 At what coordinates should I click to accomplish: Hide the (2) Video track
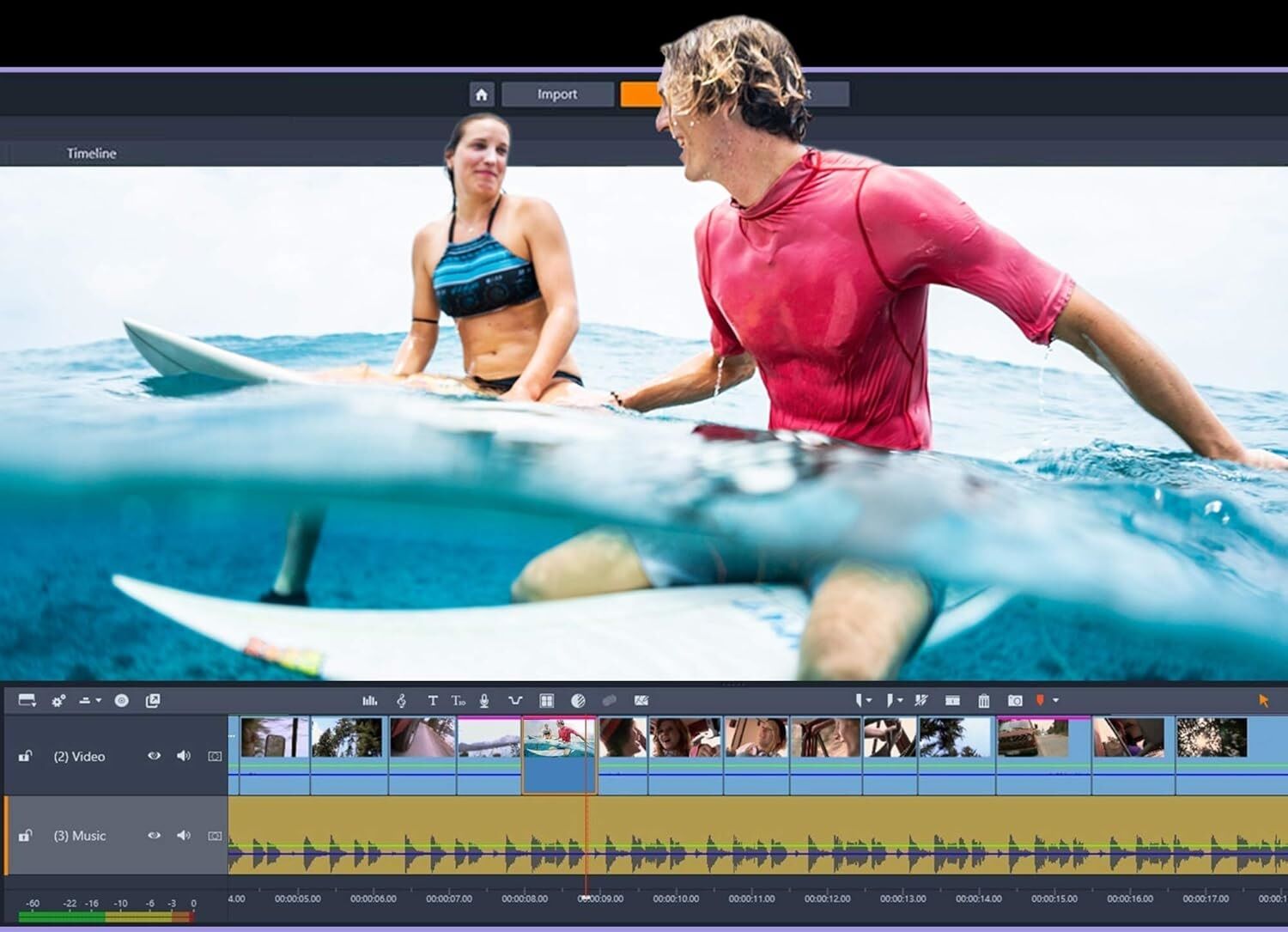click(x=155, y=756)
